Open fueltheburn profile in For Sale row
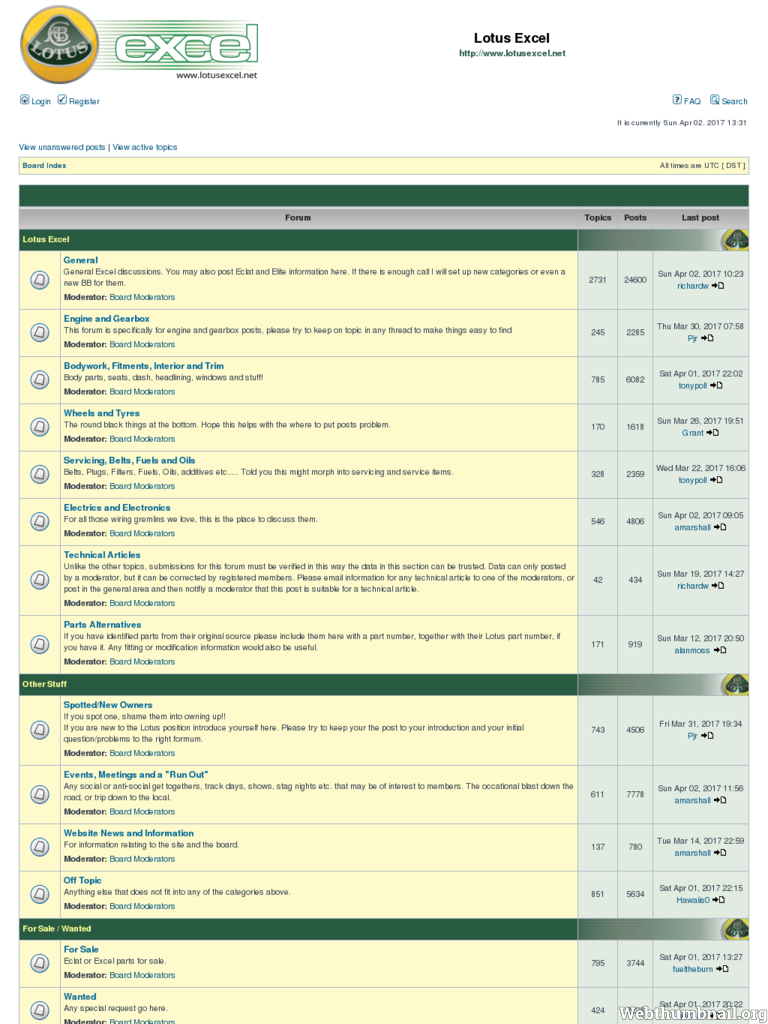This screenshot has height=1024, width=768. coord(693,969)
